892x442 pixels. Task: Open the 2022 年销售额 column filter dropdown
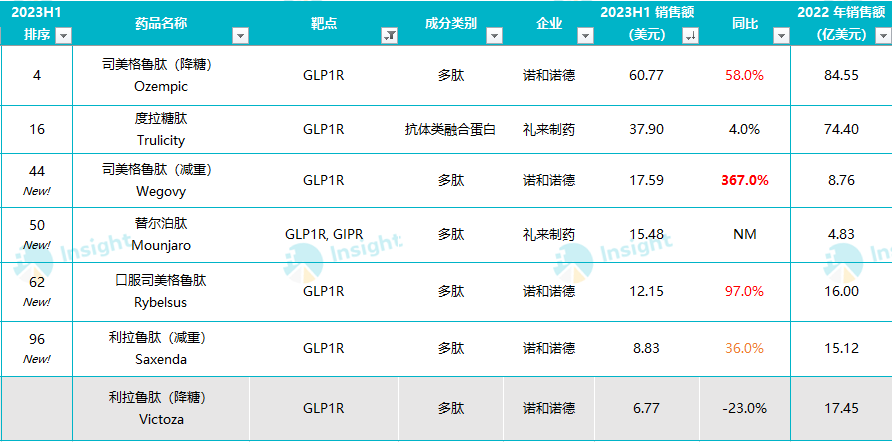click(x=881, y=36)
